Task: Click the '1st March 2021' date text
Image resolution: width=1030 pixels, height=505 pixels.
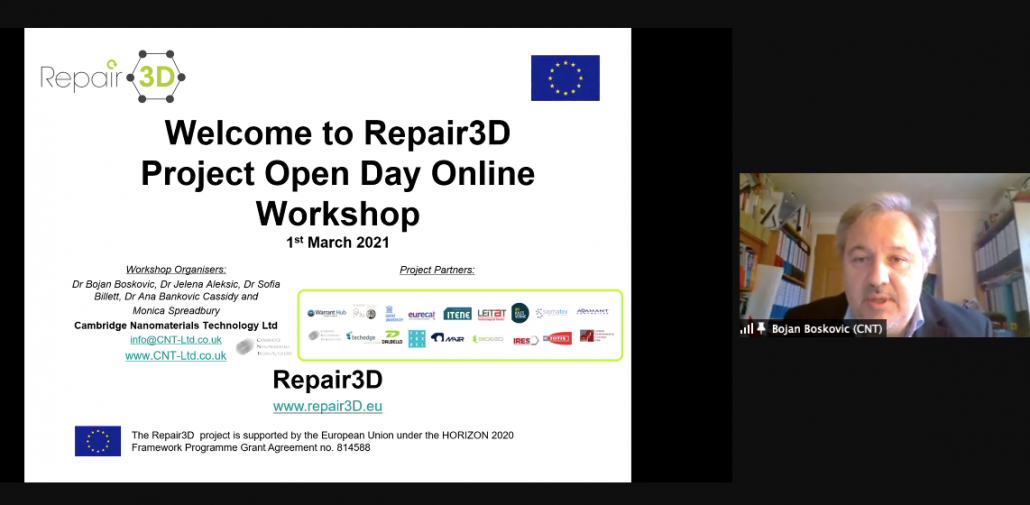Action: (338, 242)
